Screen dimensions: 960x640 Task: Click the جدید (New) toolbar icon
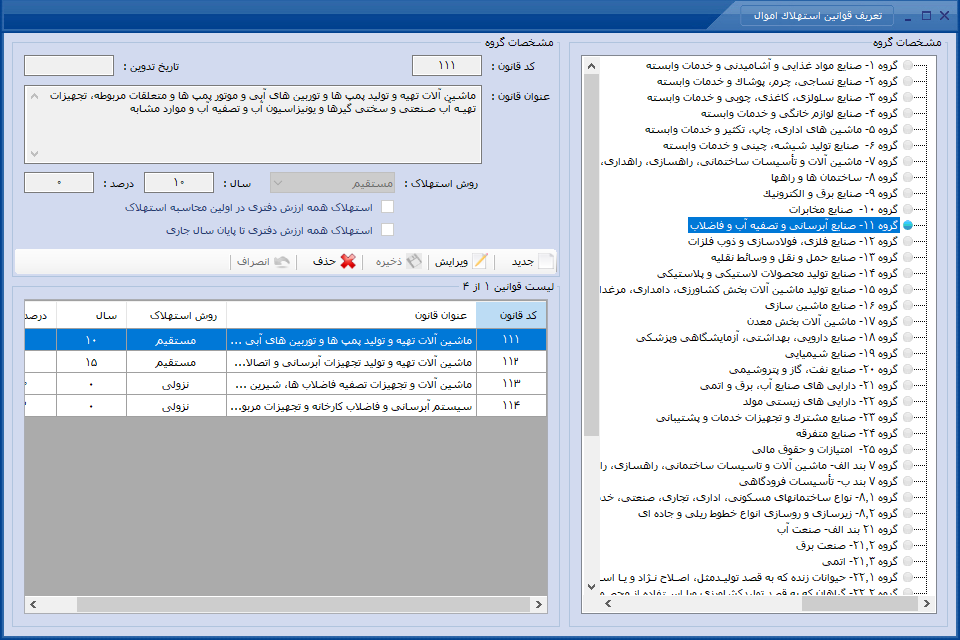(x=546, y=262)
